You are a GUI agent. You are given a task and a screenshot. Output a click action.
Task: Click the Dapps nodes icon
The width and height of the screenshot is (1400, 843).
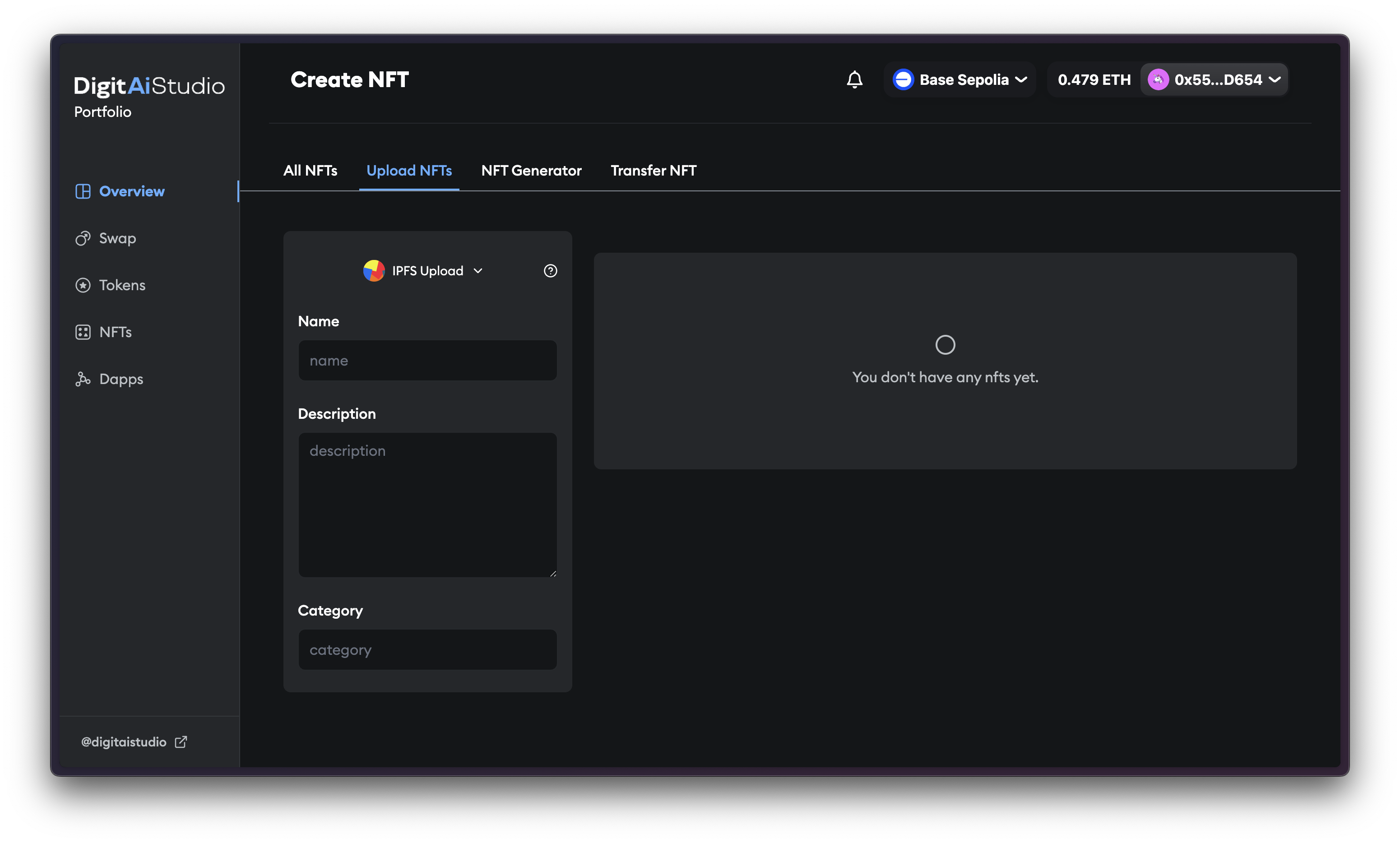click(x=83, y=379)
